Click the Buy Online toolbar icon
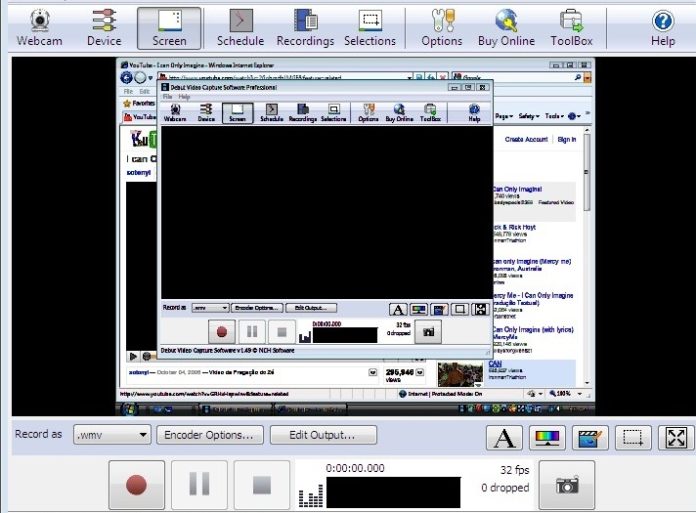 point(506,28)
